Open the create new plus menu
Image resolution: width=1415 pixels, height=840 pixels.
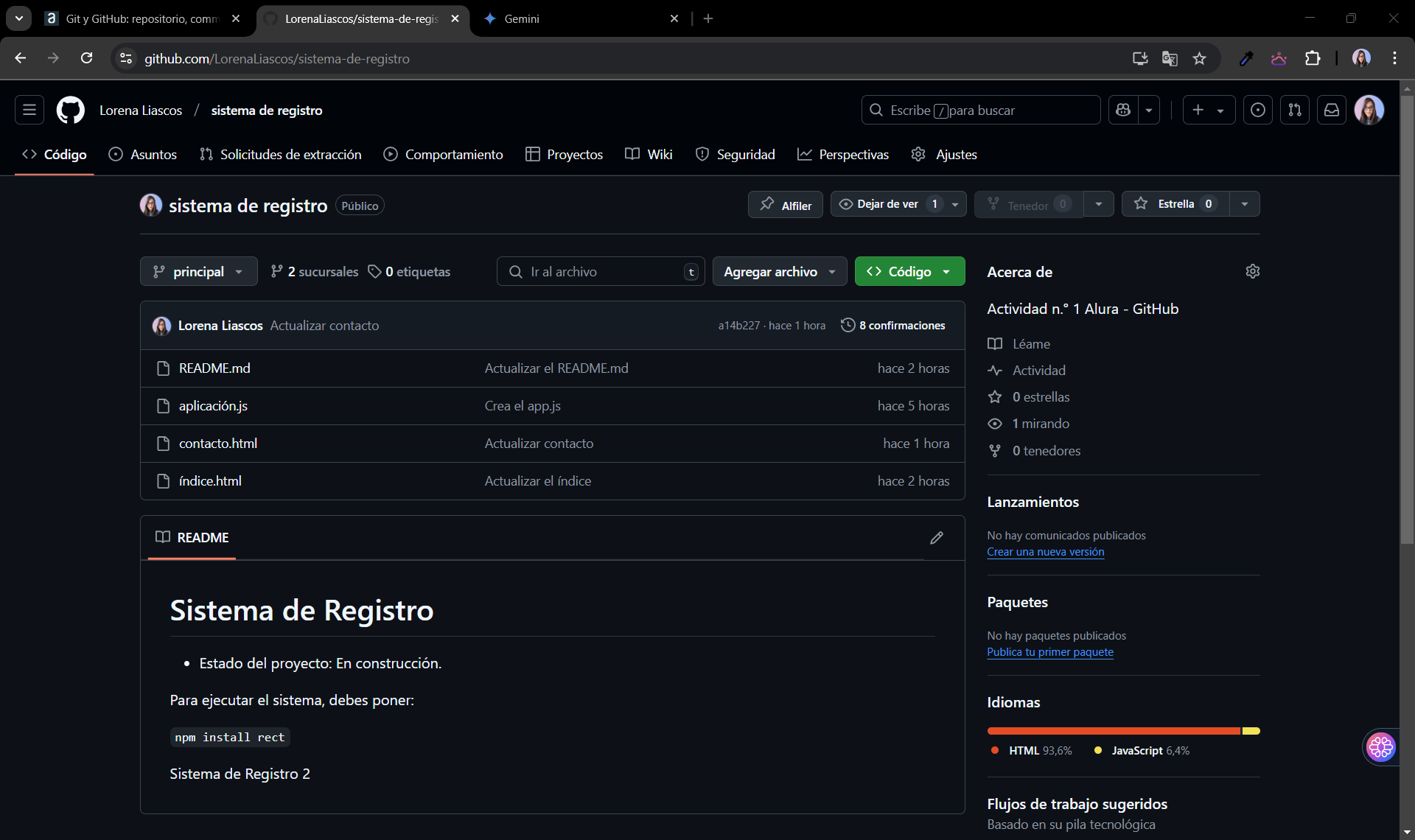[x=1209, y=110]
